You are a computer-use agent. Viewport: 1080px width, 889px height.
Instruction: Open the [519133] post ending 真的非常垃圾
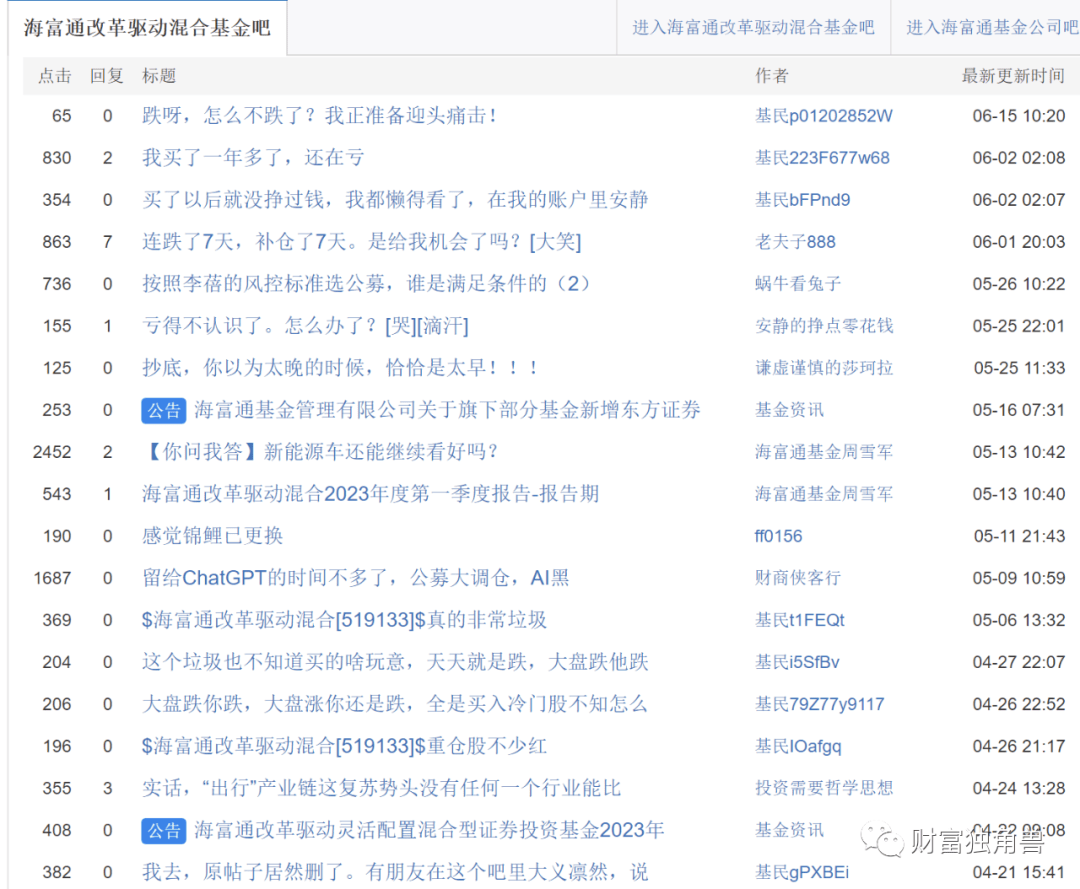click(x=344, y=620)
